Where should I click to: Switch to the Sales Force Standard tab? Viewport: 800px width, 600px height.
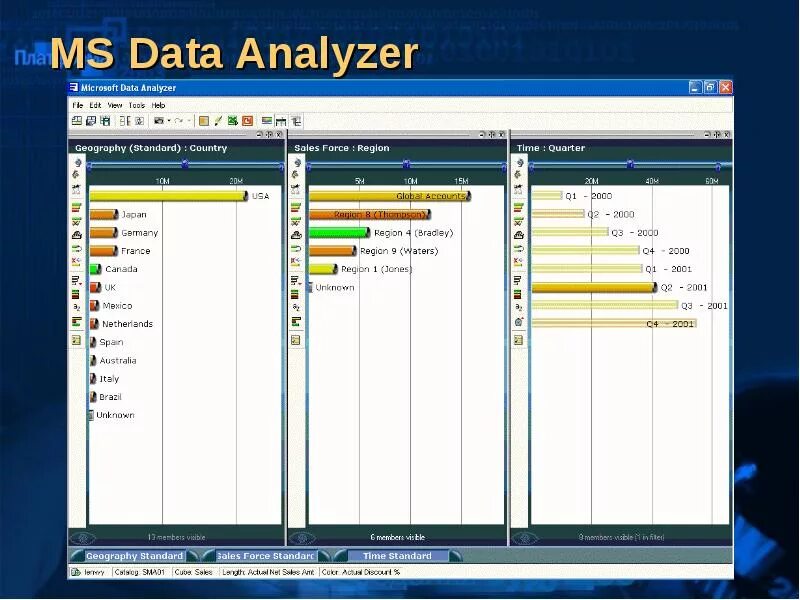tap(264, 555)
